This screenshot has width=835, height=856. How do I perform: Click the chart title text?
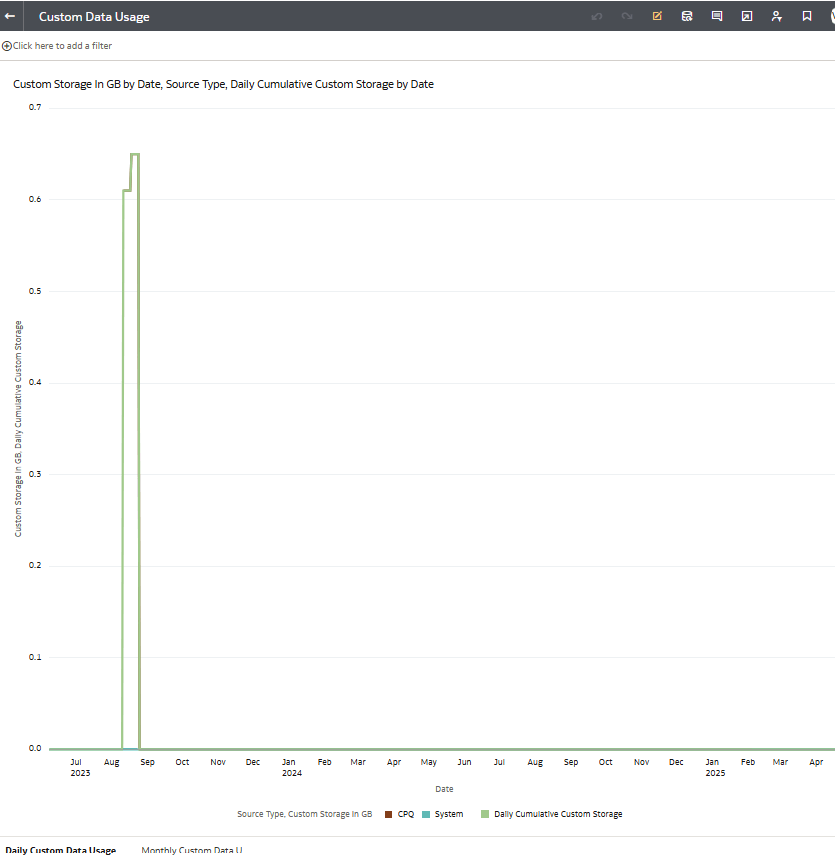[x=223, y=84]
